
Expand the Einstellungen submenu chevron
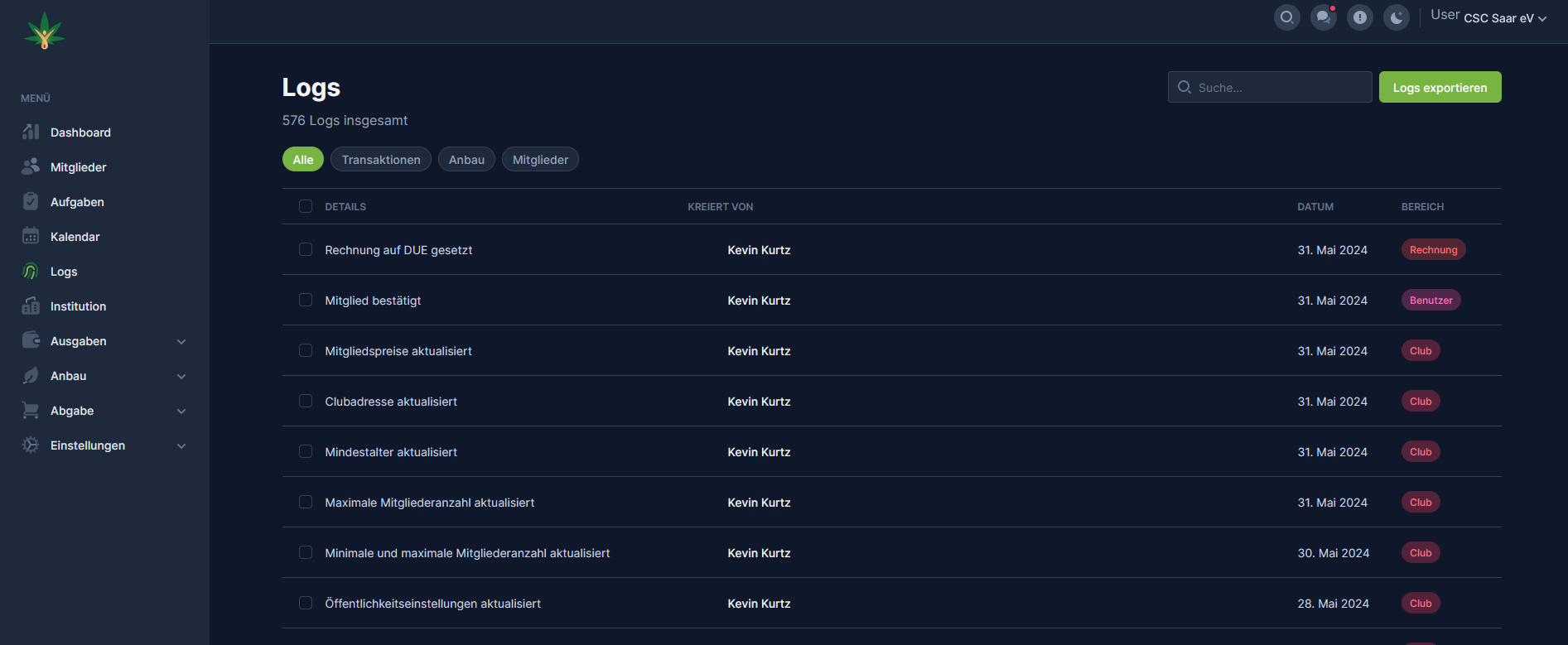pos(181,446)
